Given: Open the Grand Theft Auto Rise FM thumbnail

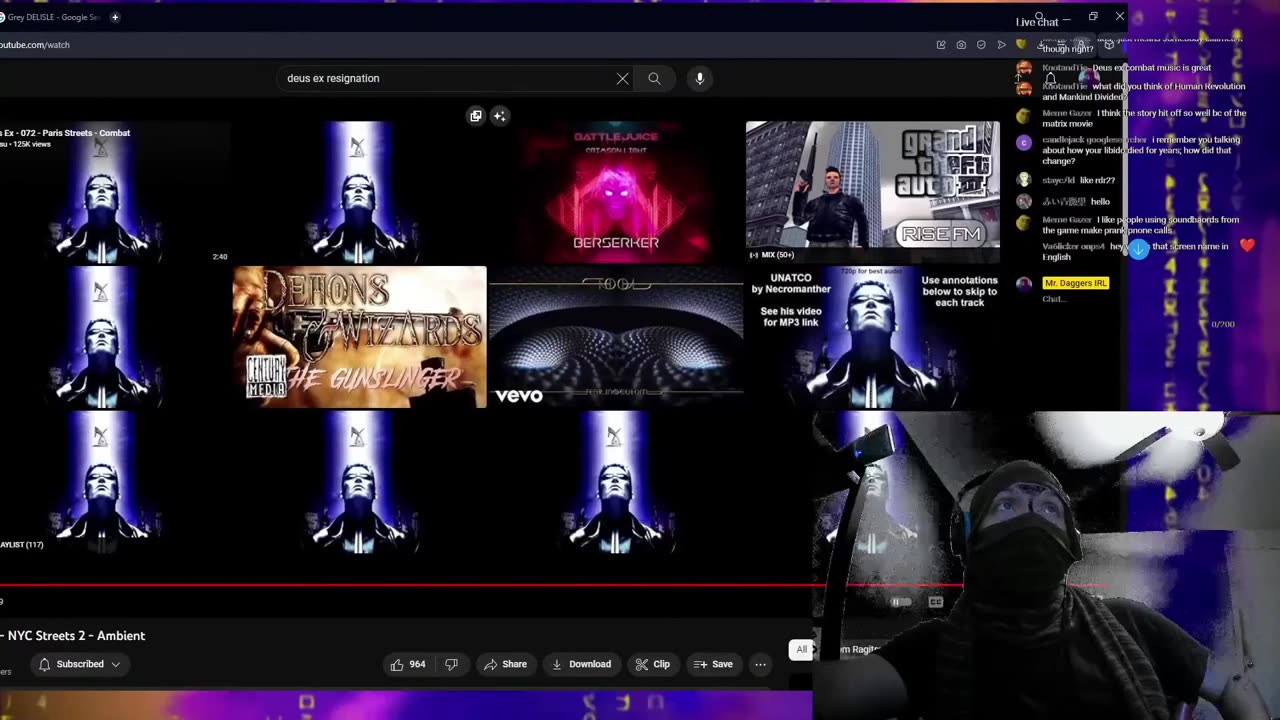Looking at the screenshot, I should click(872, 185).
